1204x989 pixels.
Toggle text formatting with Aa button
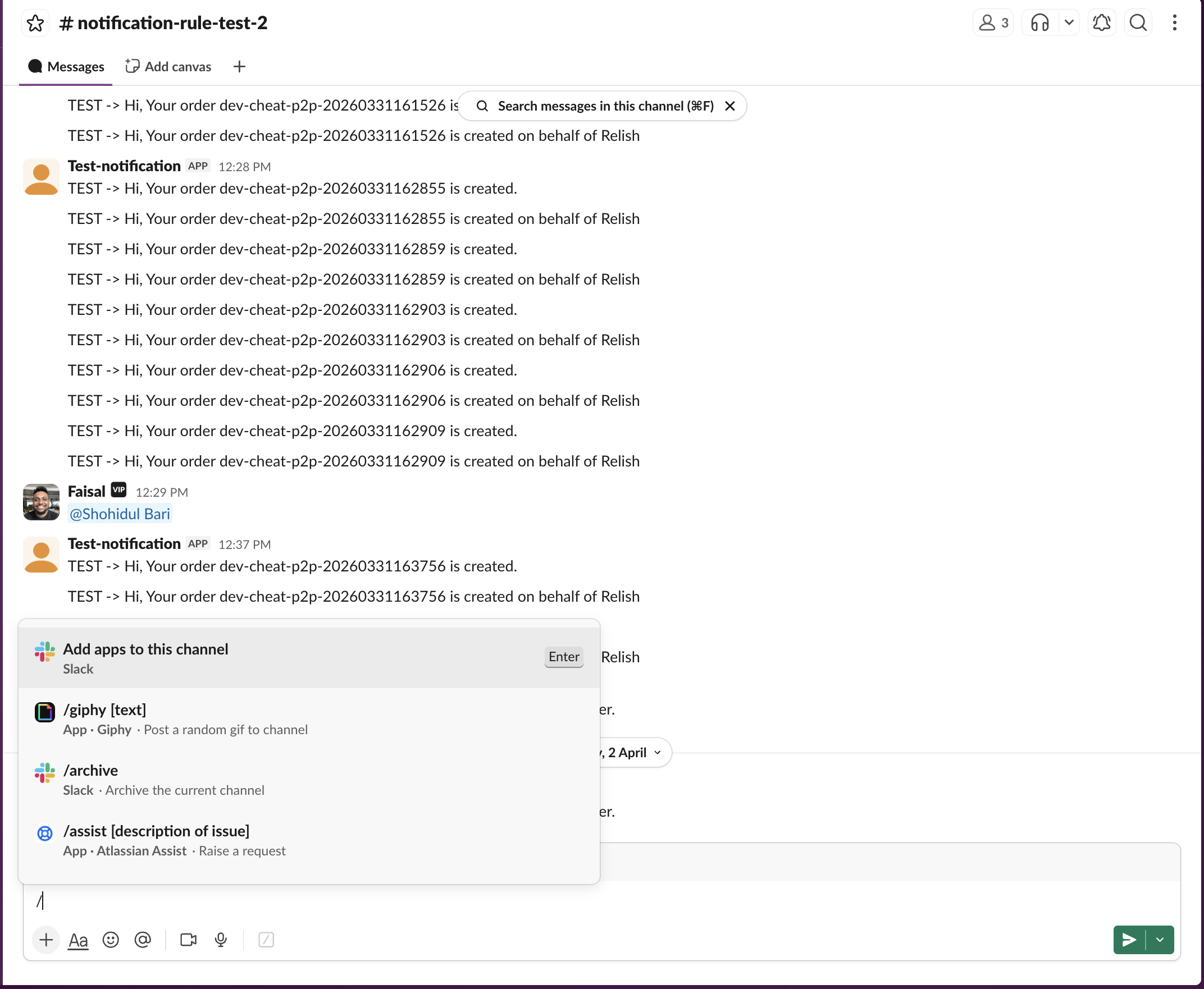78,940
